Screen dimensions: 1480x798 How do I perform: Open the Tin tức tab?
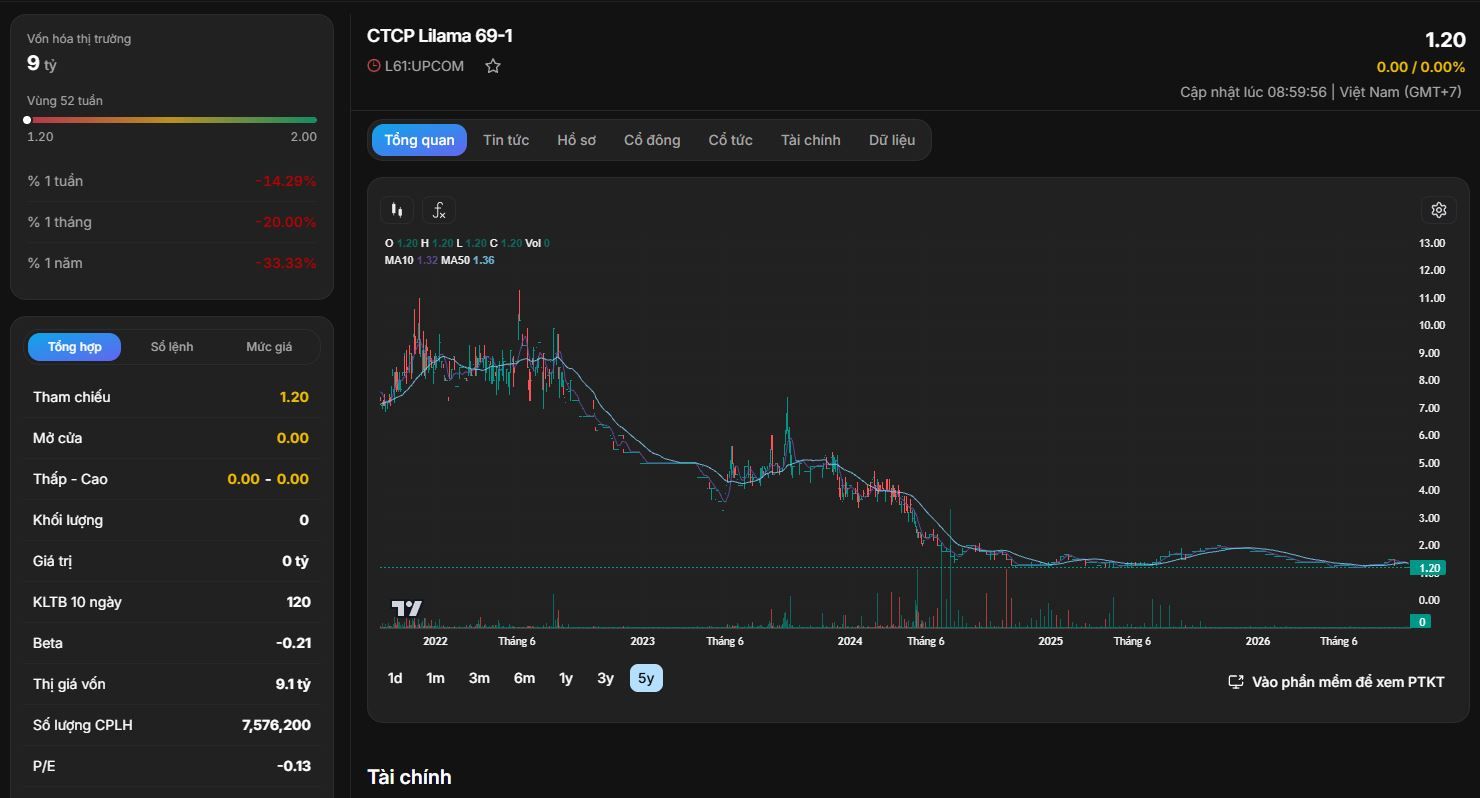point(506,140)
